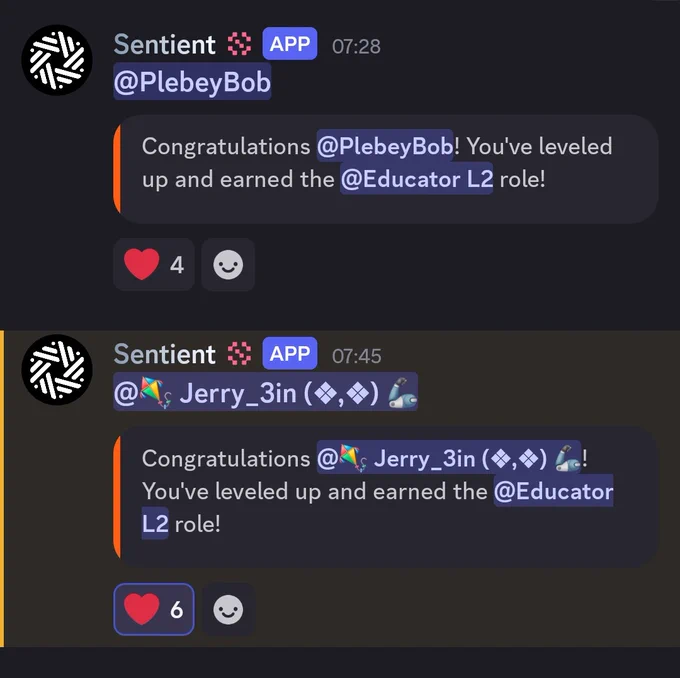Click the pink server tag icon beside Sentient at 07:28

pyautogui.click(x=239, y=45)
